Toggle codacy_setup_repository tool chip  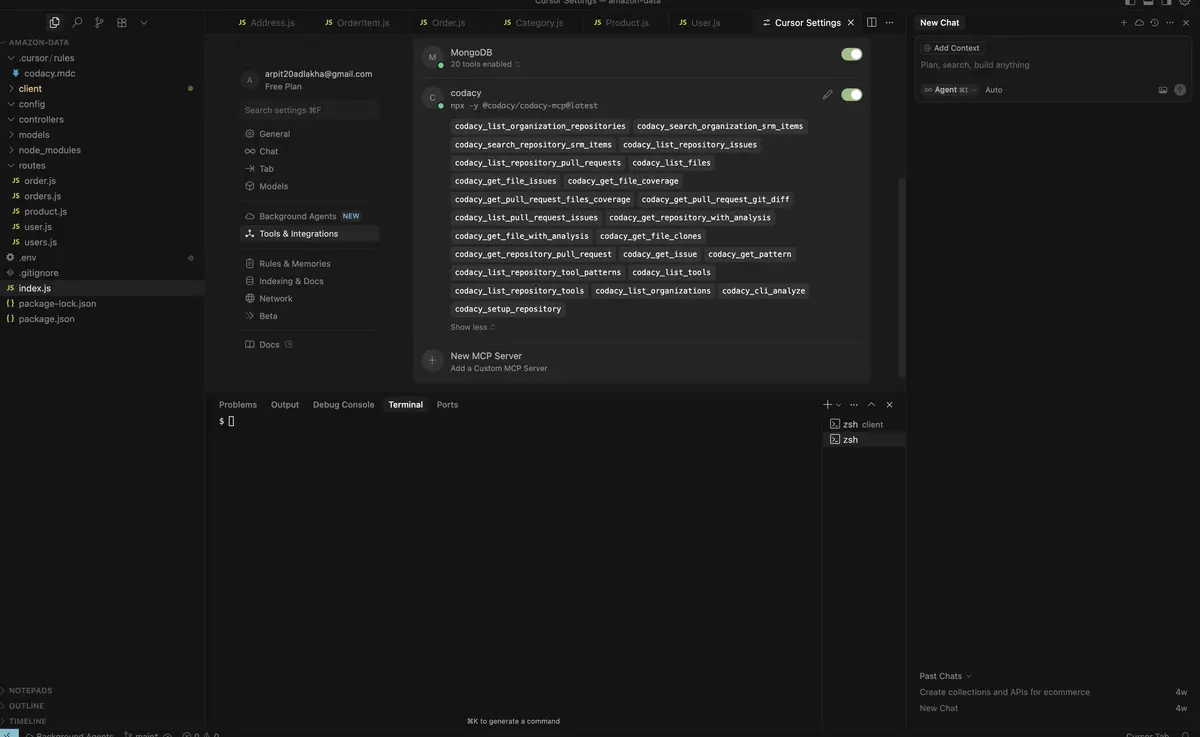[x=508, y=309]
